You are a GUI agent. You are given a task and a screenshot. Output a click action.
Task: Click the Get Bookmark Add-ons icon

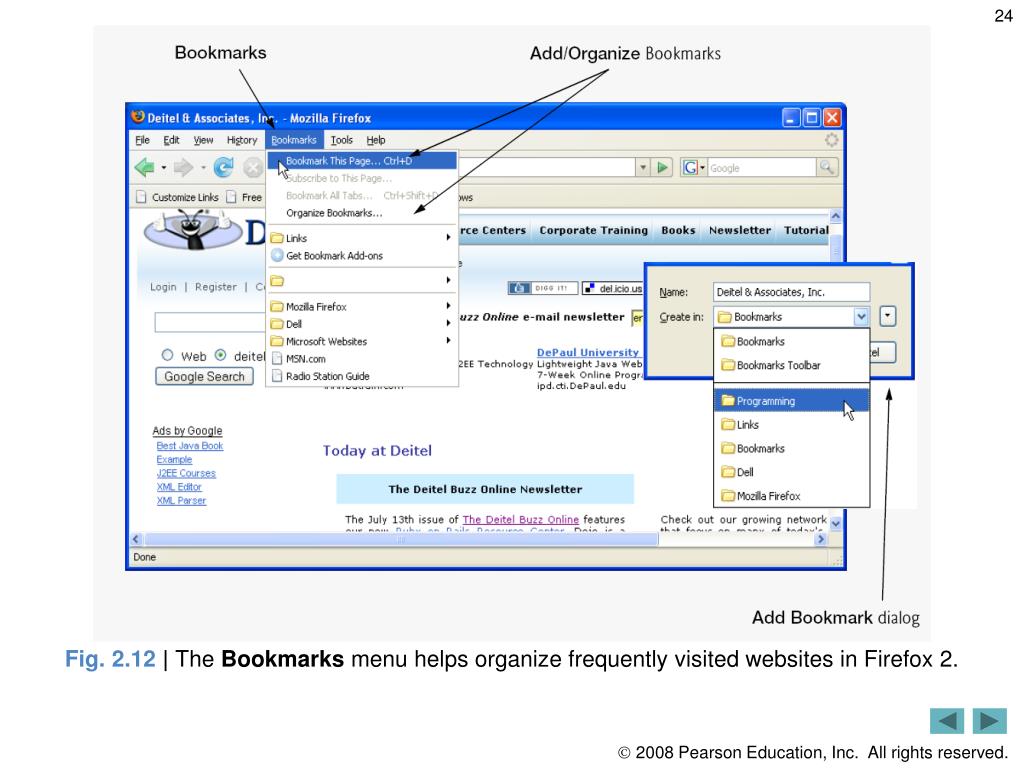[x=277, y=255]
